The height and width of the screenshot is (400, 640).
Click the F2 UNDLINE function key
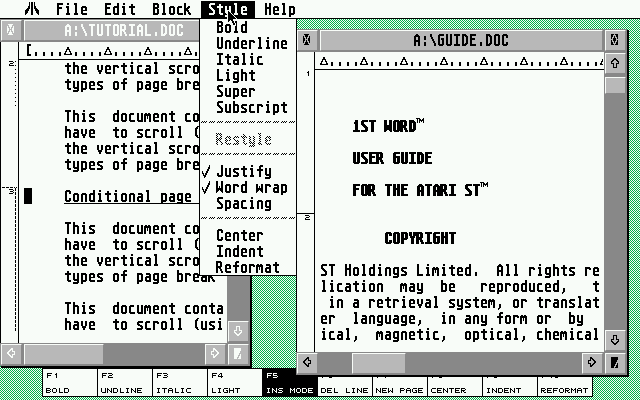point(125,382)
